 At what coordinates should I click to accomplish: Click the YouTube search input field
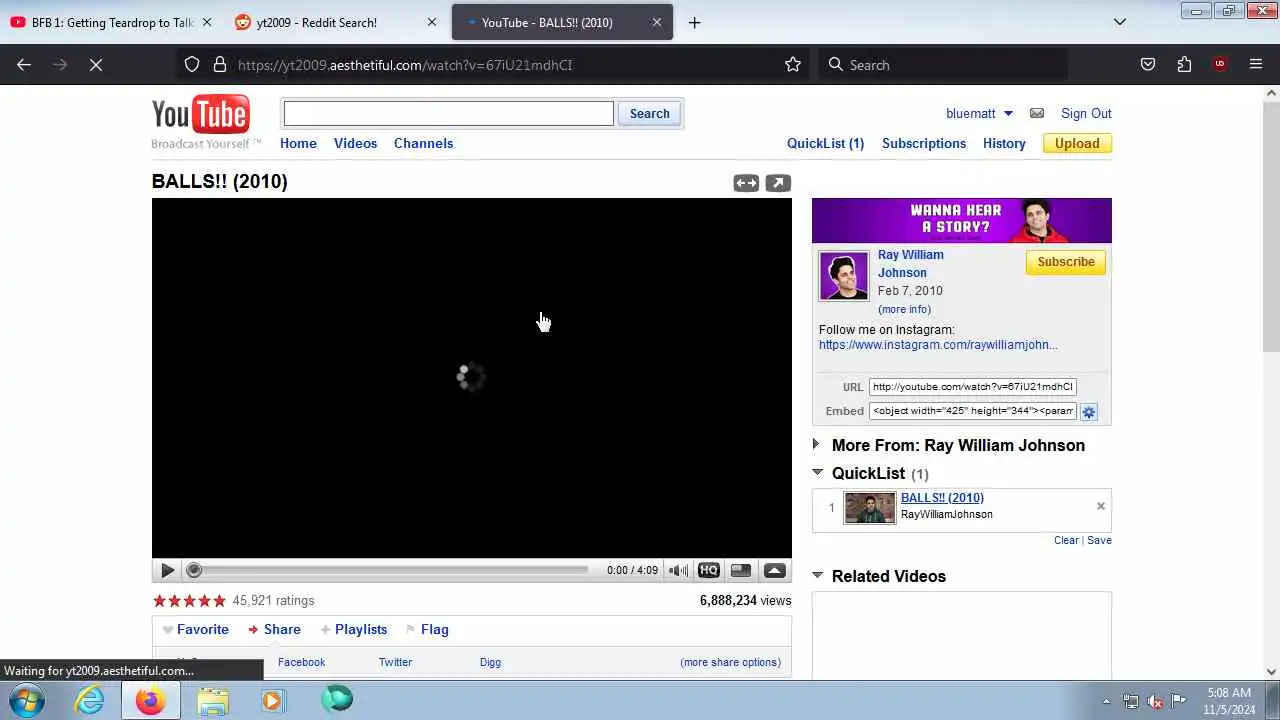tap(448, 113)
